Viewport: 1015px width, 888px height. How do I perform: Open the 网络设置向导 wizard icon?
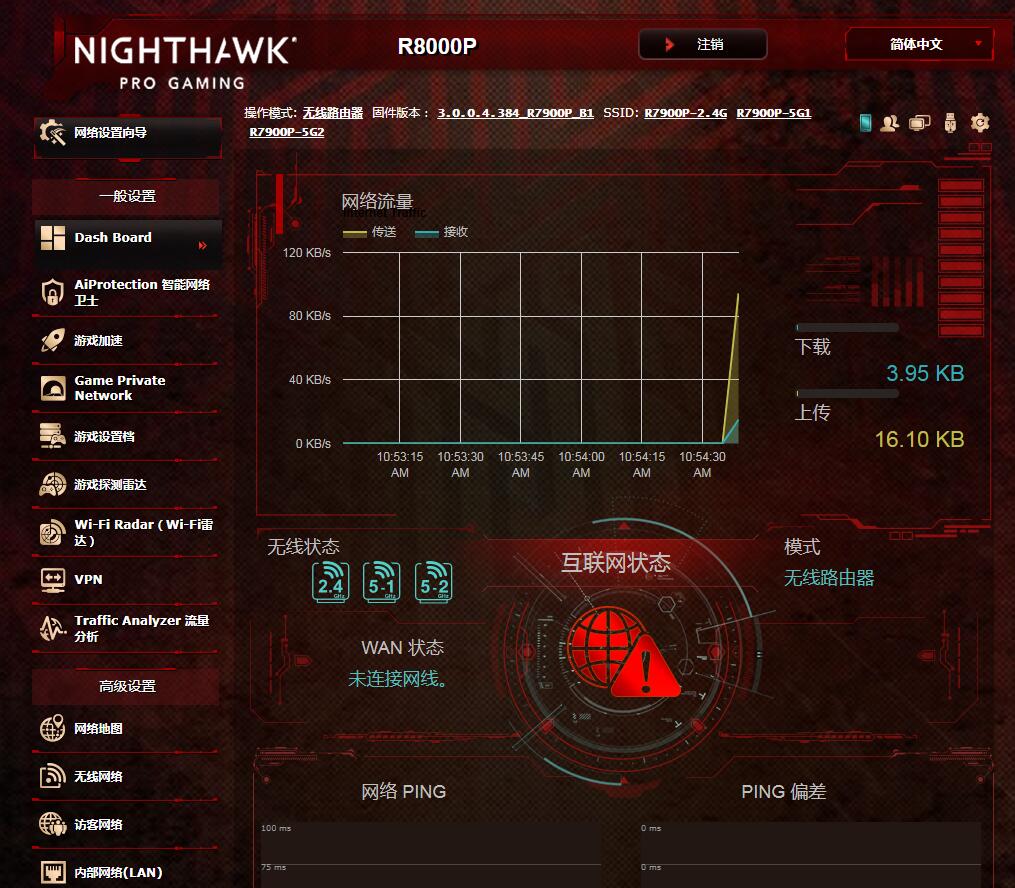tap(52, 133)
